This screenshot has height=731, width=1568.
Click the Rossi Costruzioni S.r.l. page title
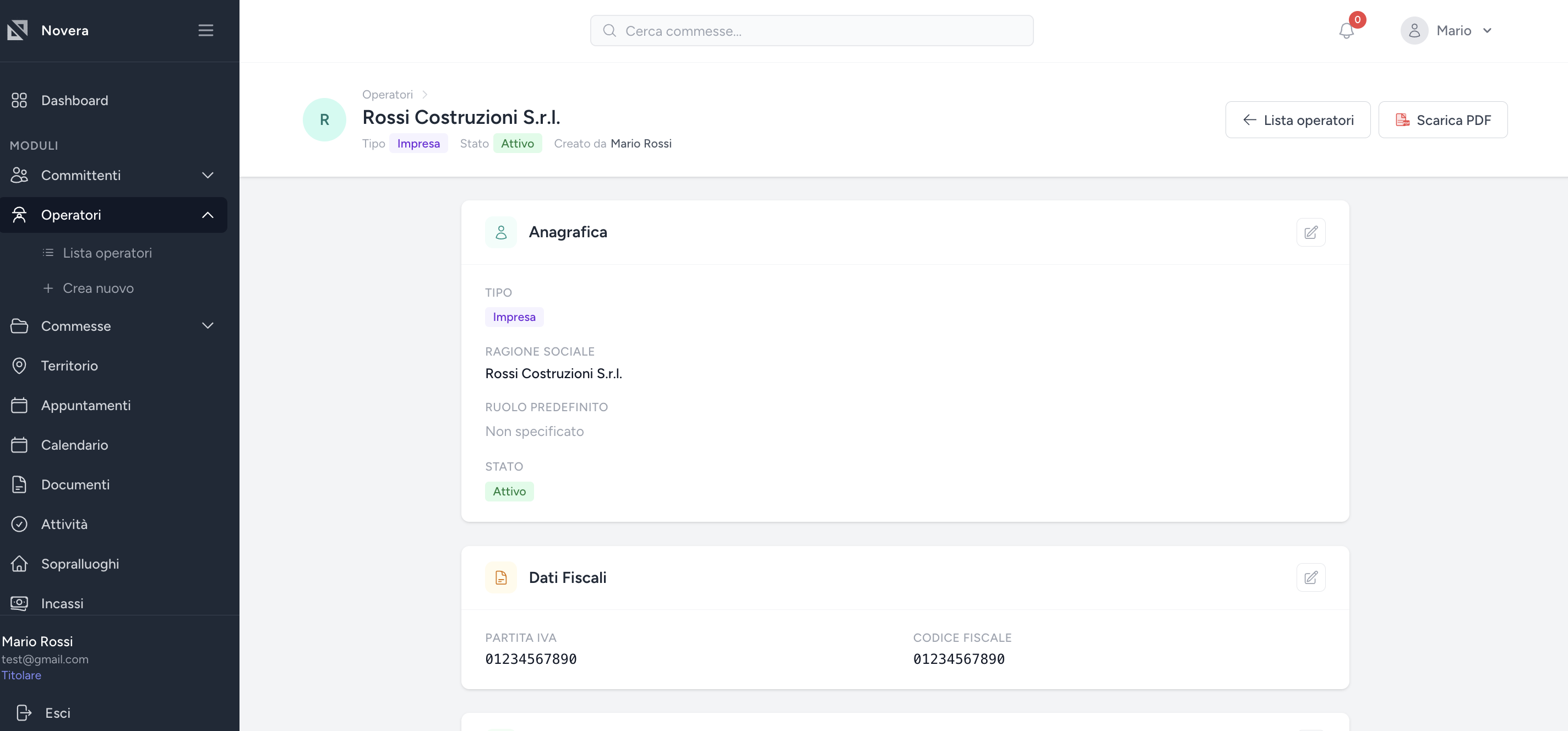click(x=461, y=117)
